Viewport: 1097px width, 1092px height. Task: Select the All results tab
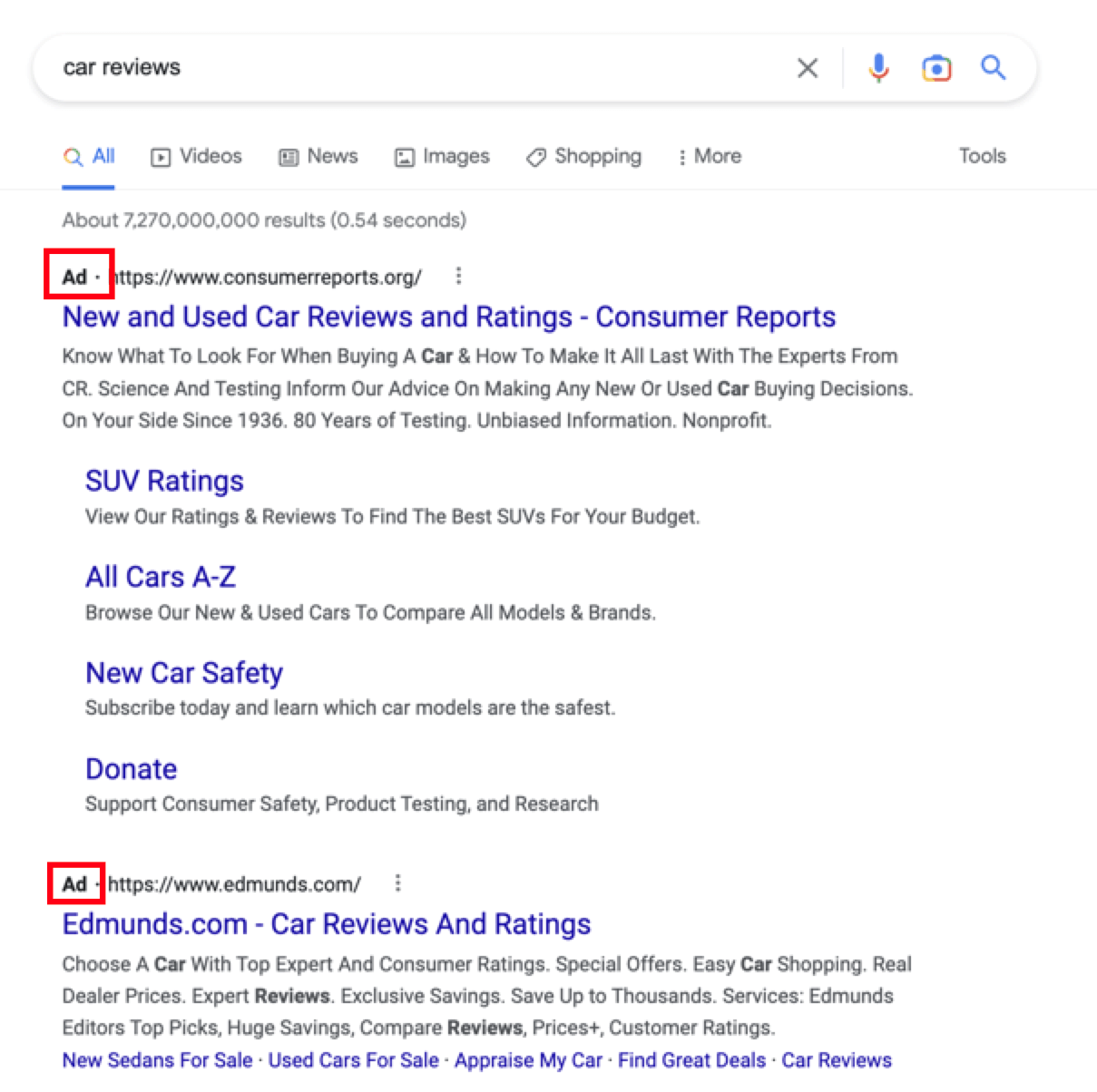[89, 157]
